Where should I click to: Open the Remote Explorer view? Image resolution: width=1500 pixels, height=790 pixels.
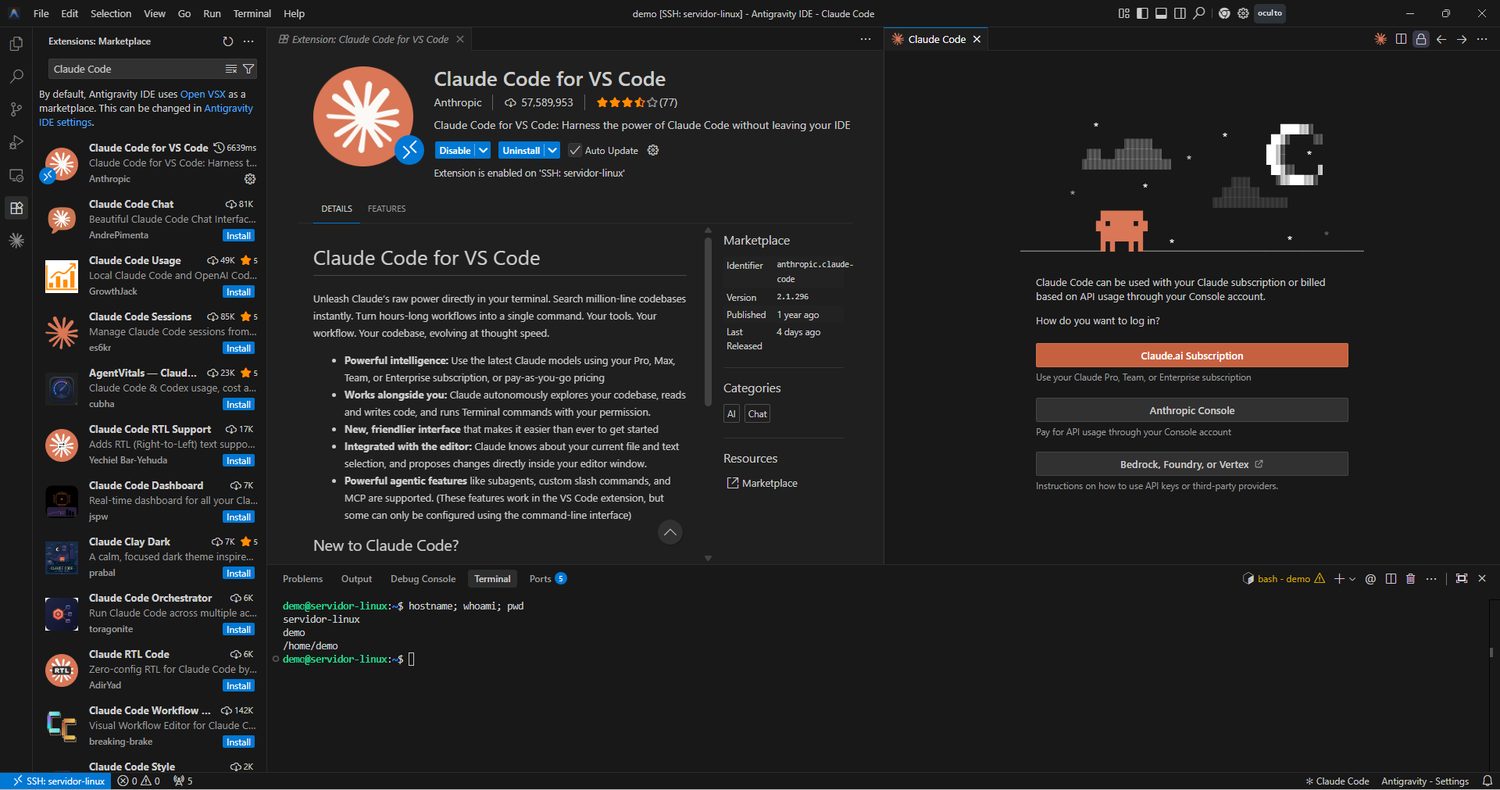16,175
